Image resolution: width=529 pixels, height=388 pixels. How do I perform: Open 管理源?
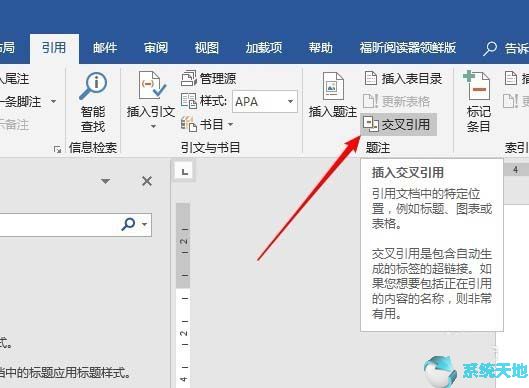[208, 79]
